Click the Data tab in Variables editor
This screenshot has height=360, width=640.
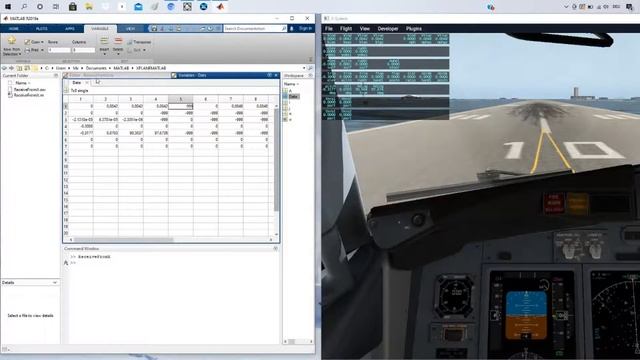point(77,83)
